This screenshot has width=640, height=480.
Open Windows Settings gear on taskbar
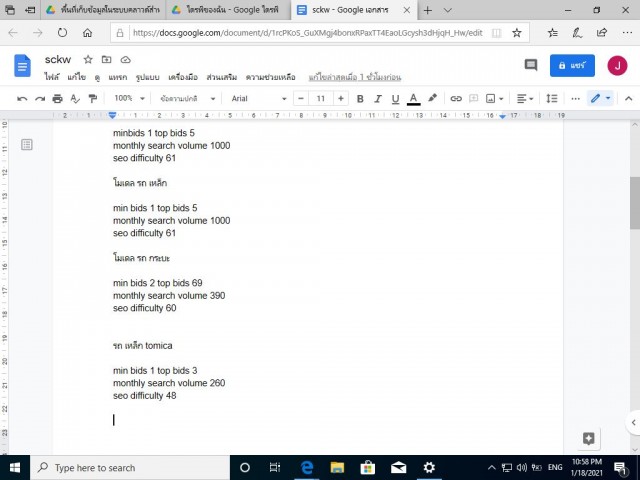point(429,468)
